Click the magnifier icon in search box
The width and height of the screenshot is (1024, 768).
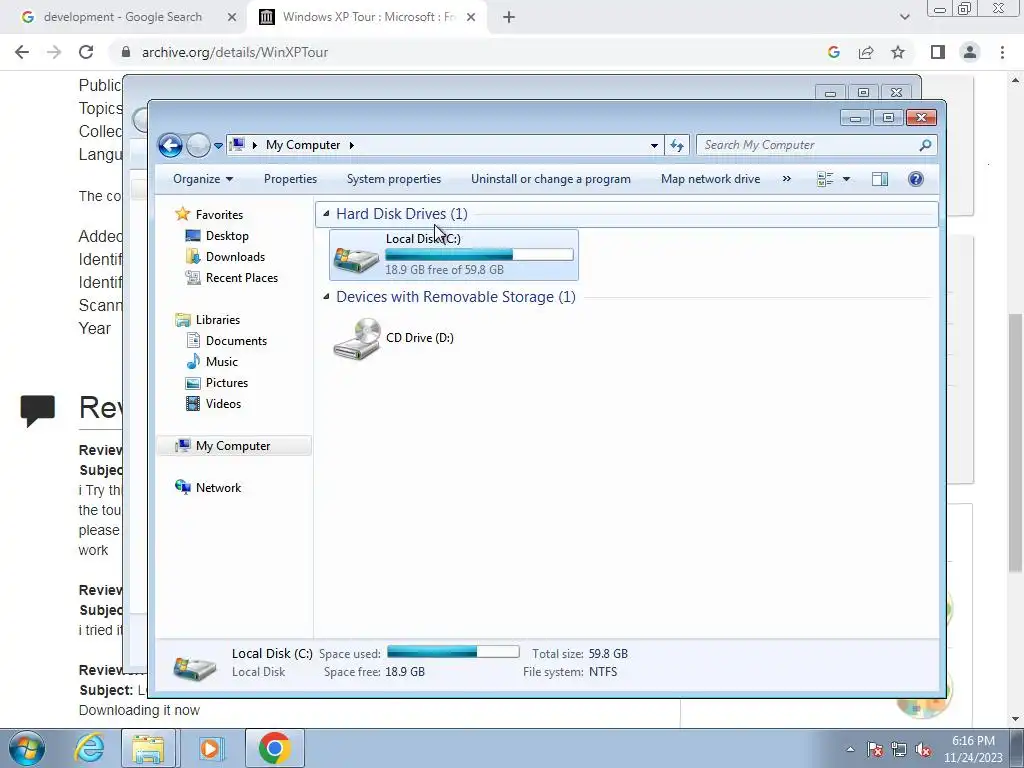point(925,145)
